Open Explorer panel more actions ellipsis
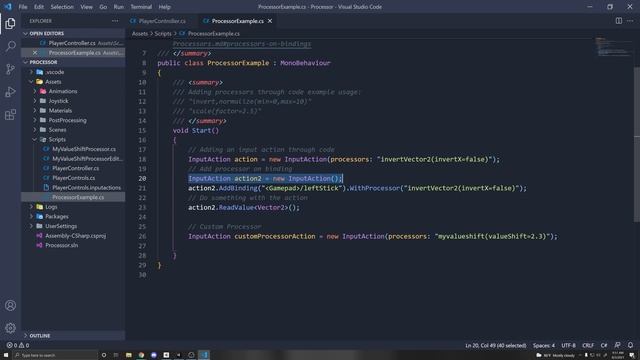 [115, 21]
